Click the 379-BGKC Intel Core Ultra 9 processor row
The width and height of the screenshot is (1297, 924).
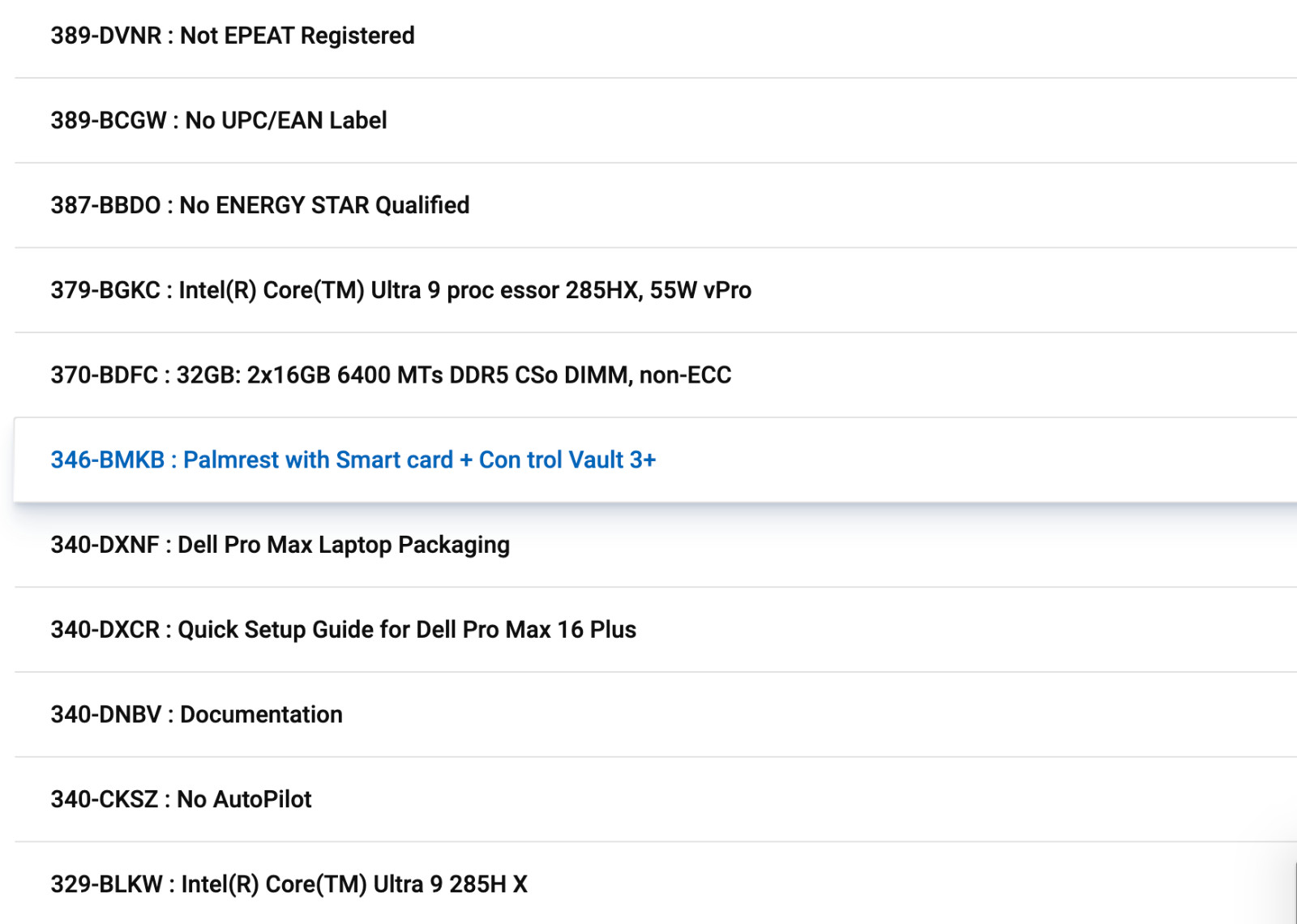point(656,290)
